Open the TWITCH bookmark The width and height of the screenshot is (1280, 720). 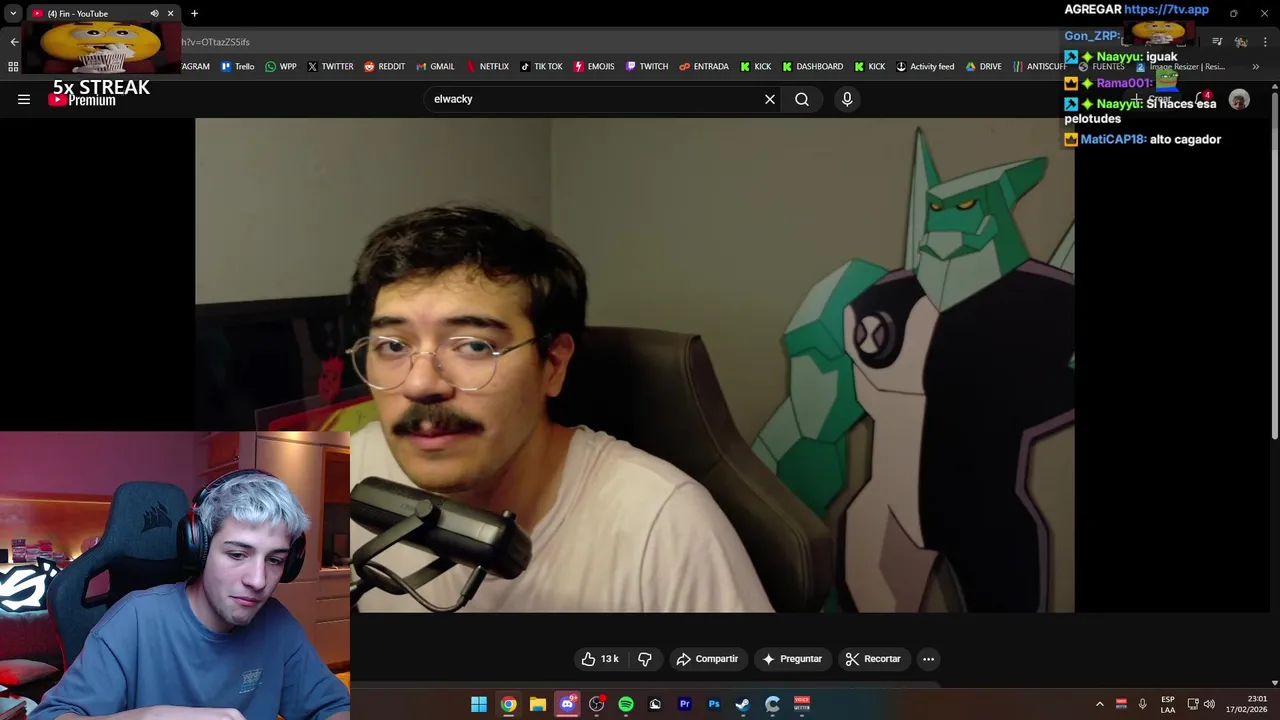[x=647, y=67]
